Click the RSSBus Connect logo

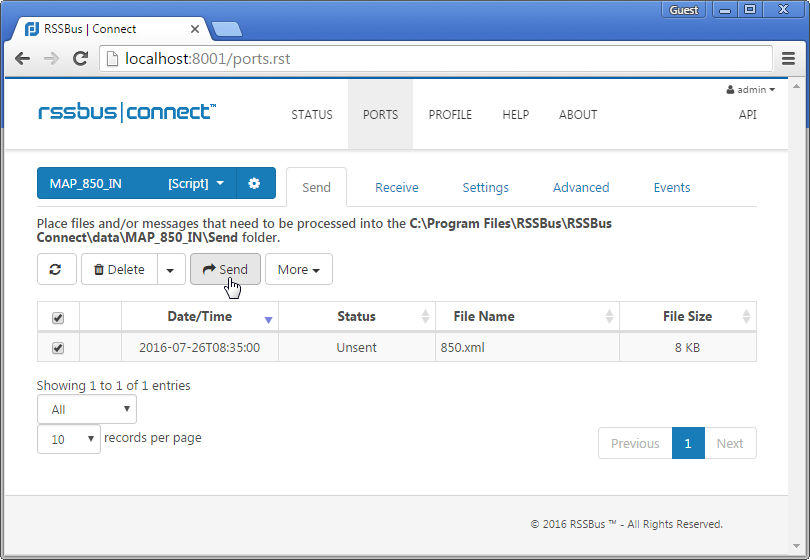pos(126,112)
